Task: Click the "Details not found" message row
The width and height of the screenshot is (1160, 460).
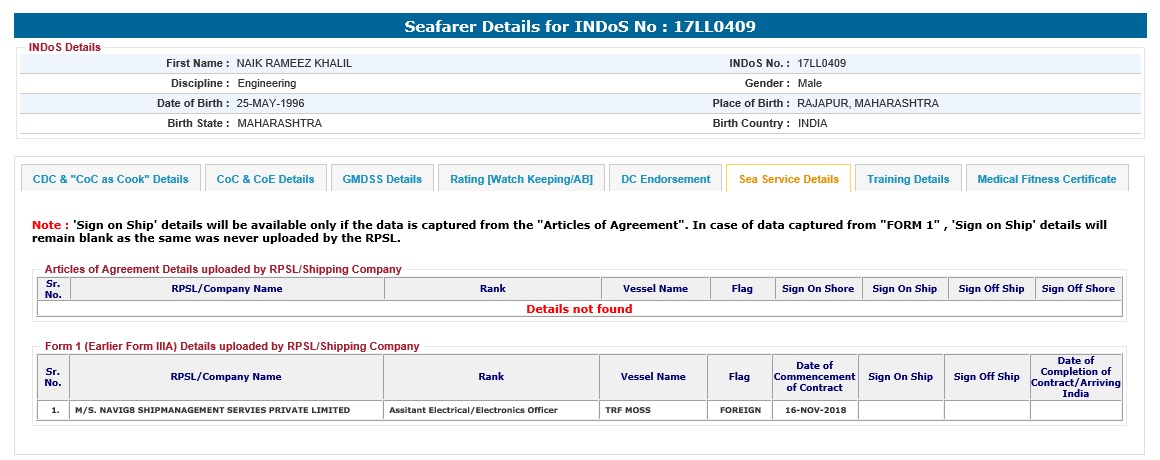Action: coord(579,309)
